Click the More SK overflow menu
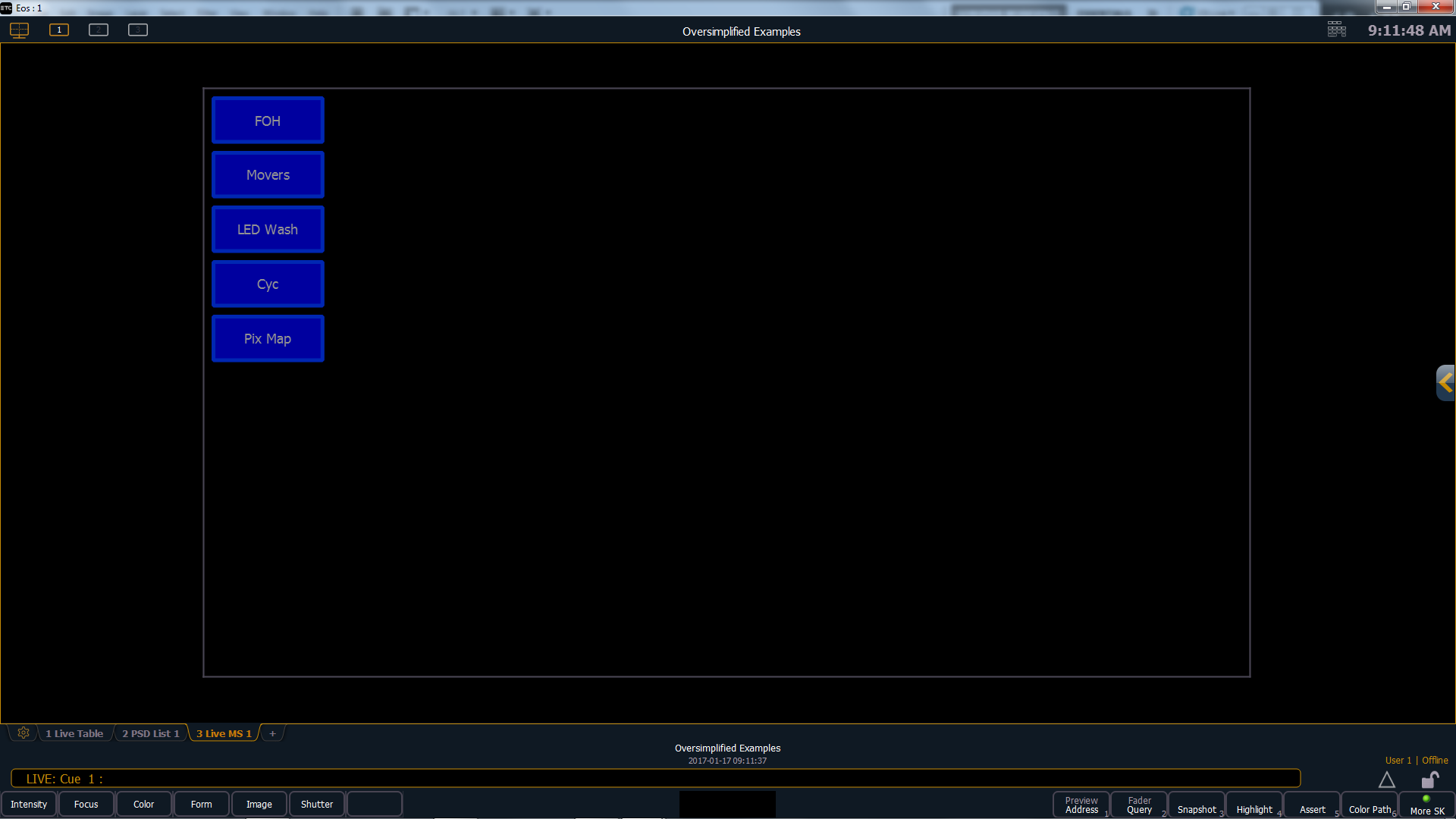1456x819 pixels. tap(1427, 804)
